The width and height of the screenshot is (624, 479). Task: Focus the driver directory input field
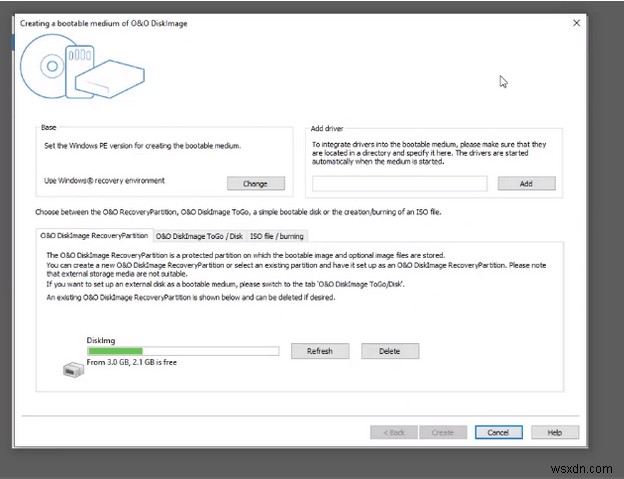tap(400, 184)
